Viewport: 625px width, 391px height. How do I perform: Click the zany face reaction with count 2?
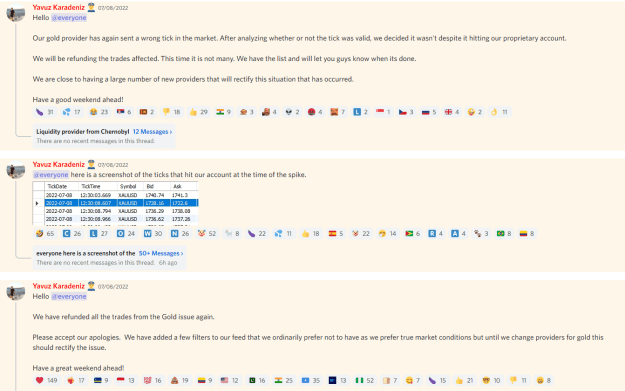[x=475, y=112]
